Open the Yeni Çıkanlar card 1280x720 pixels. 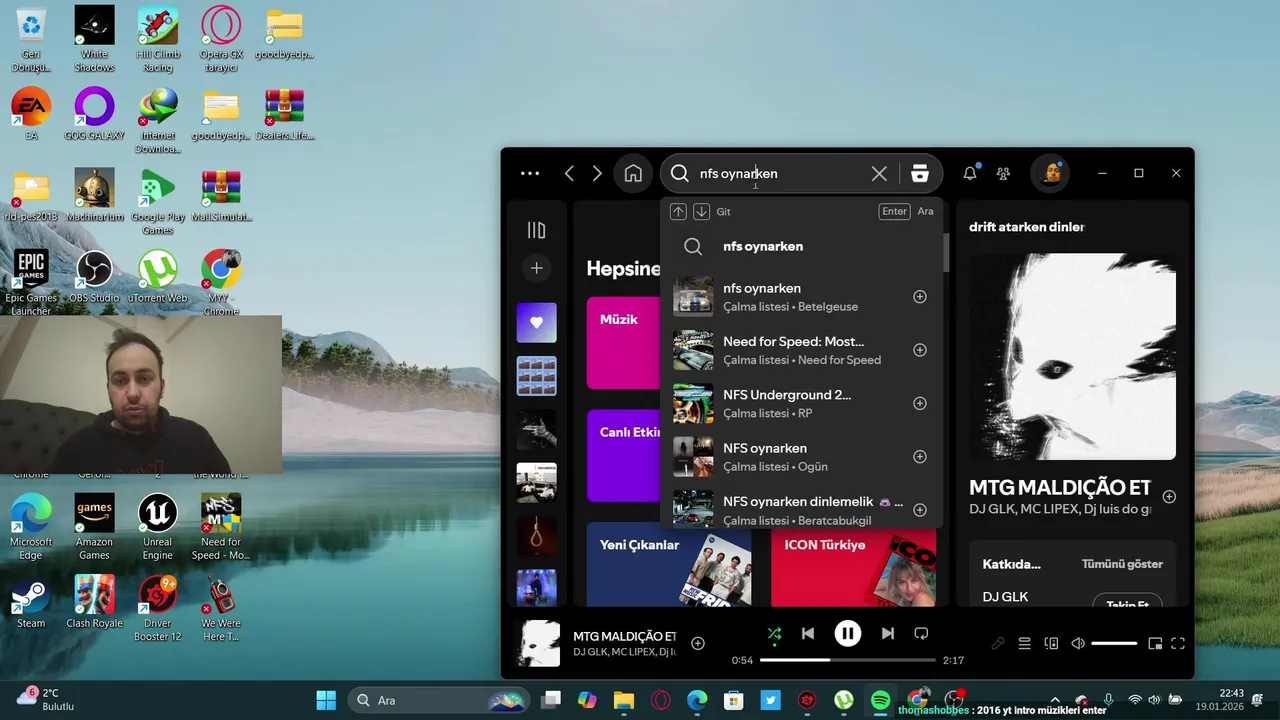[669, 564]
